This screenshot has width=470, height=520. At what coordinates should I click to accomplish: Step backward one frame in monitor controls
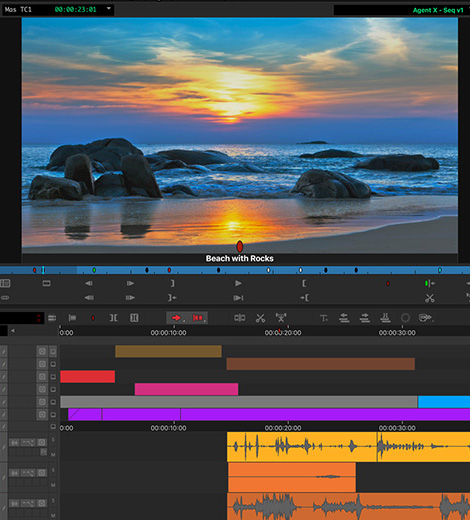(89, 283)
